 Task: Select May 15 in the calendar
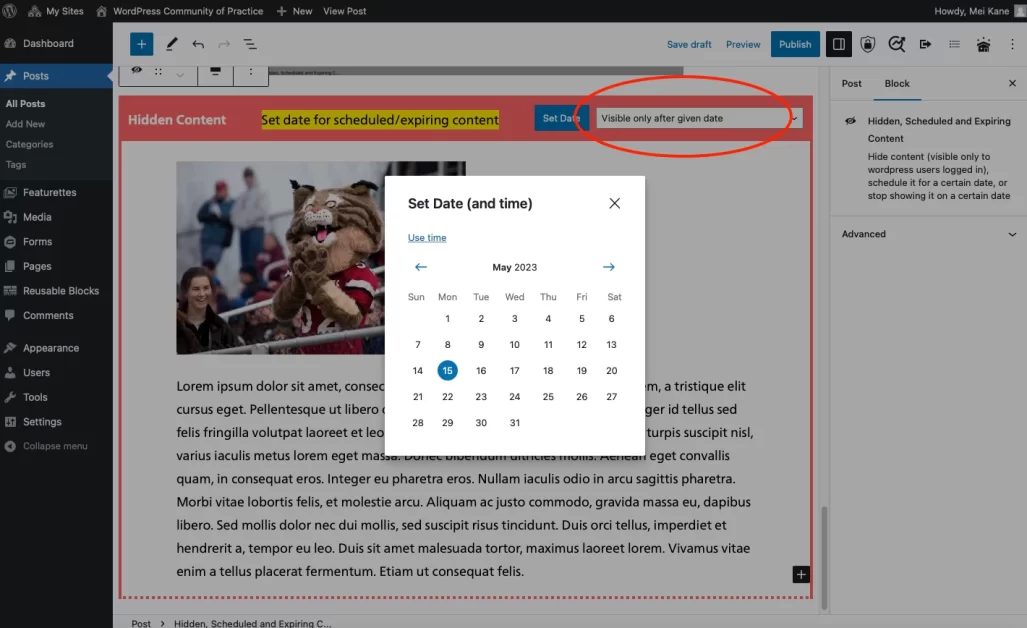click(447, 371)
